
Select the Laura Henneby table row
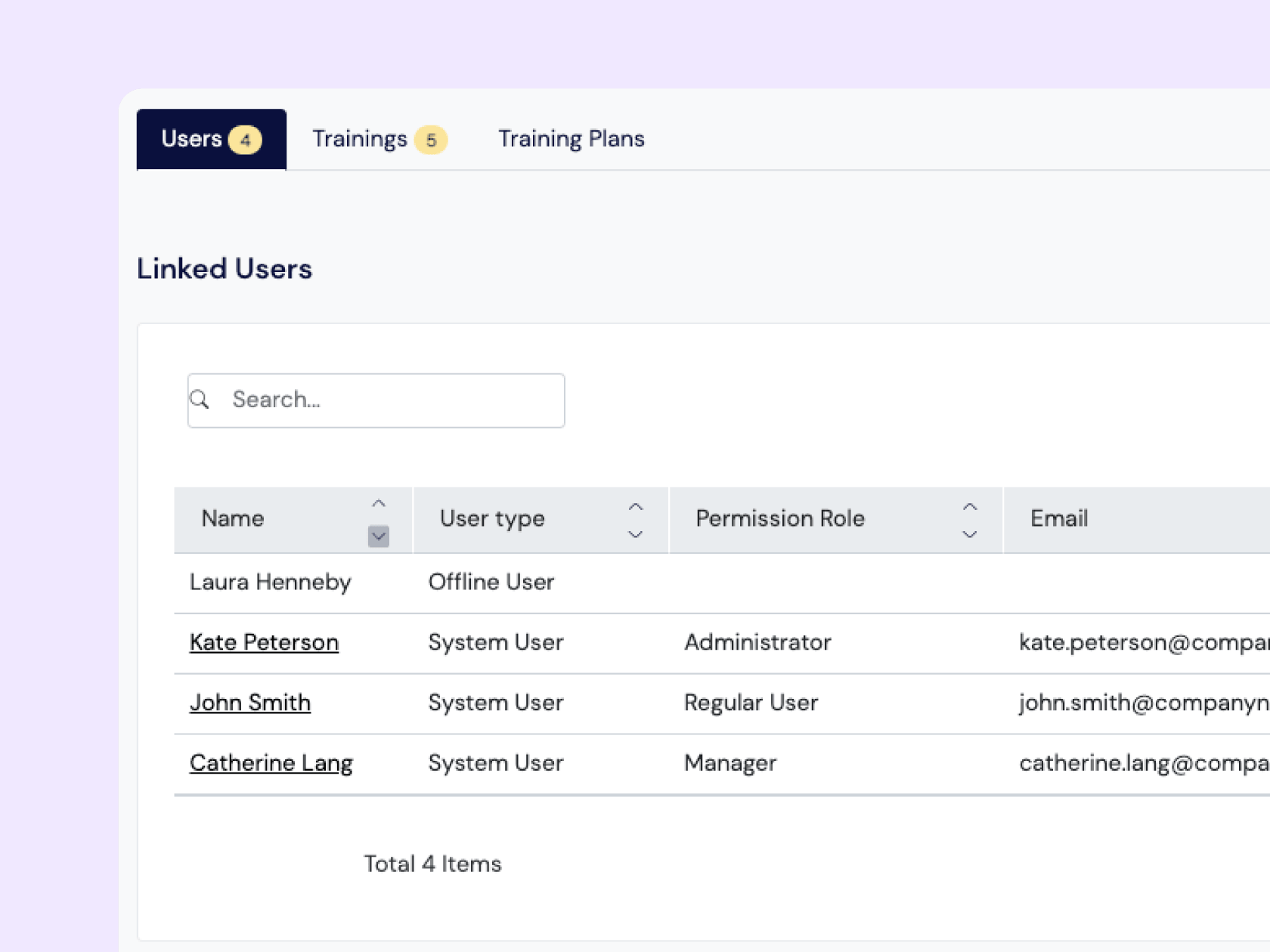[x=270, y=582]
